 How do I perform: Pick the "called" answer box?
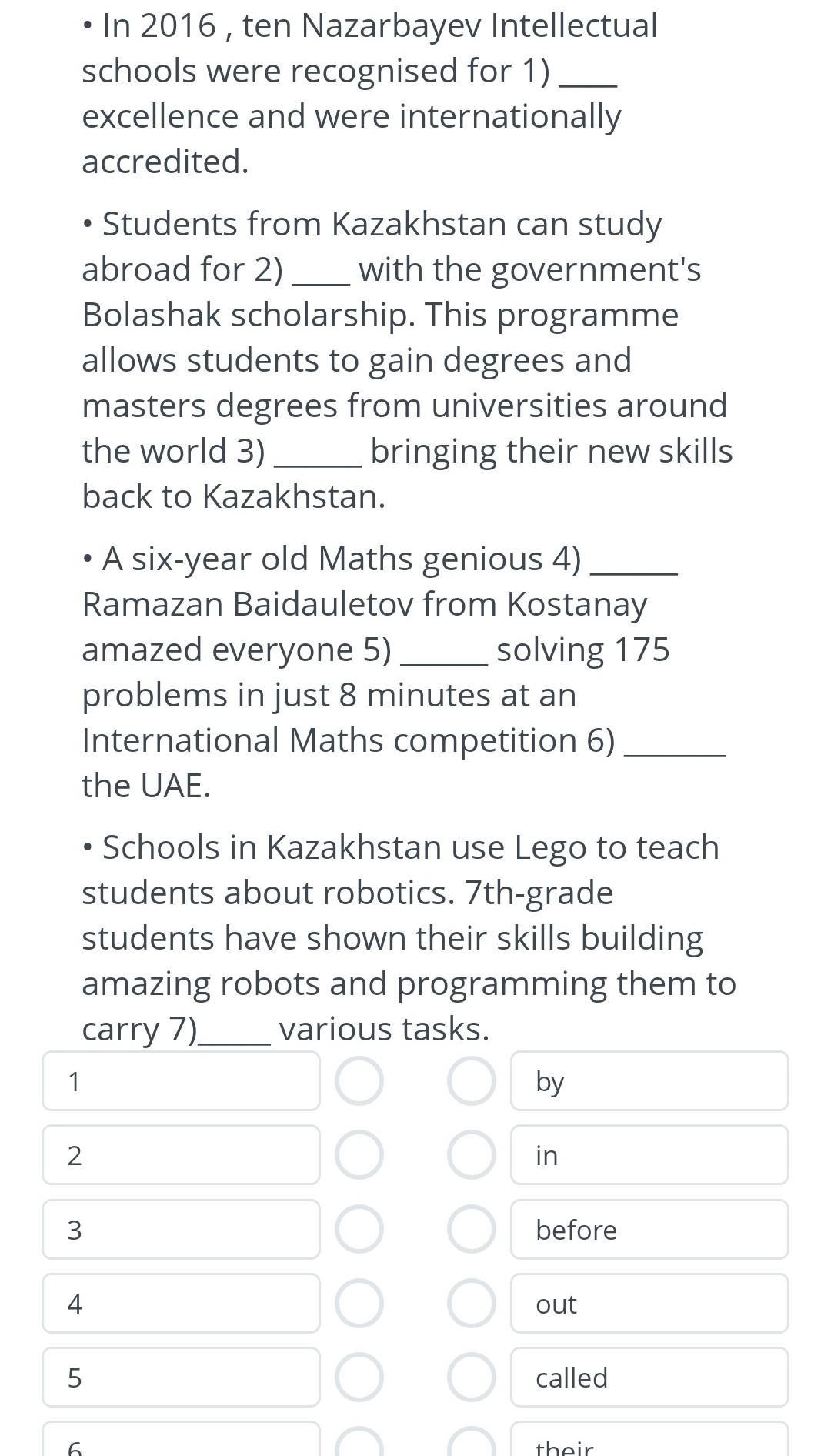tap(649, 1378)
